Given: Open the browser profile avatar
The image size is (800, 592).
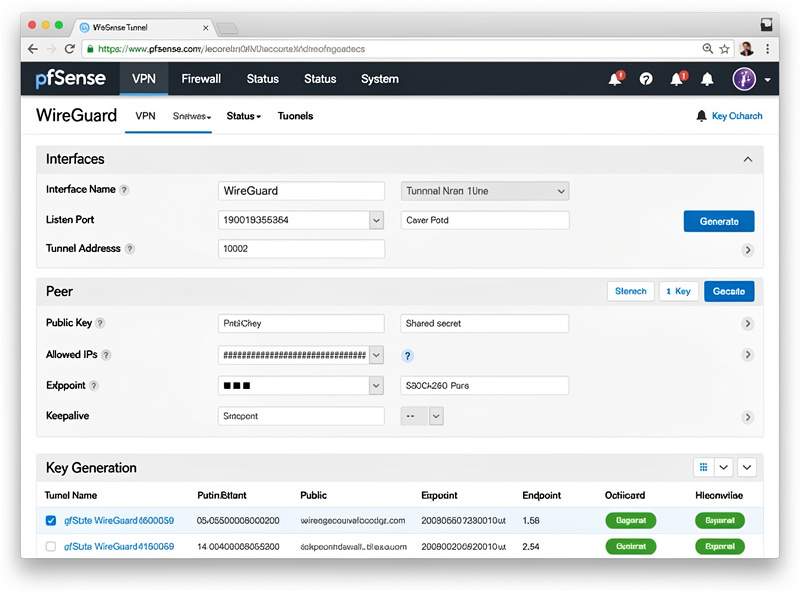Looking at the screenshot, I should [x=746, y=49].
